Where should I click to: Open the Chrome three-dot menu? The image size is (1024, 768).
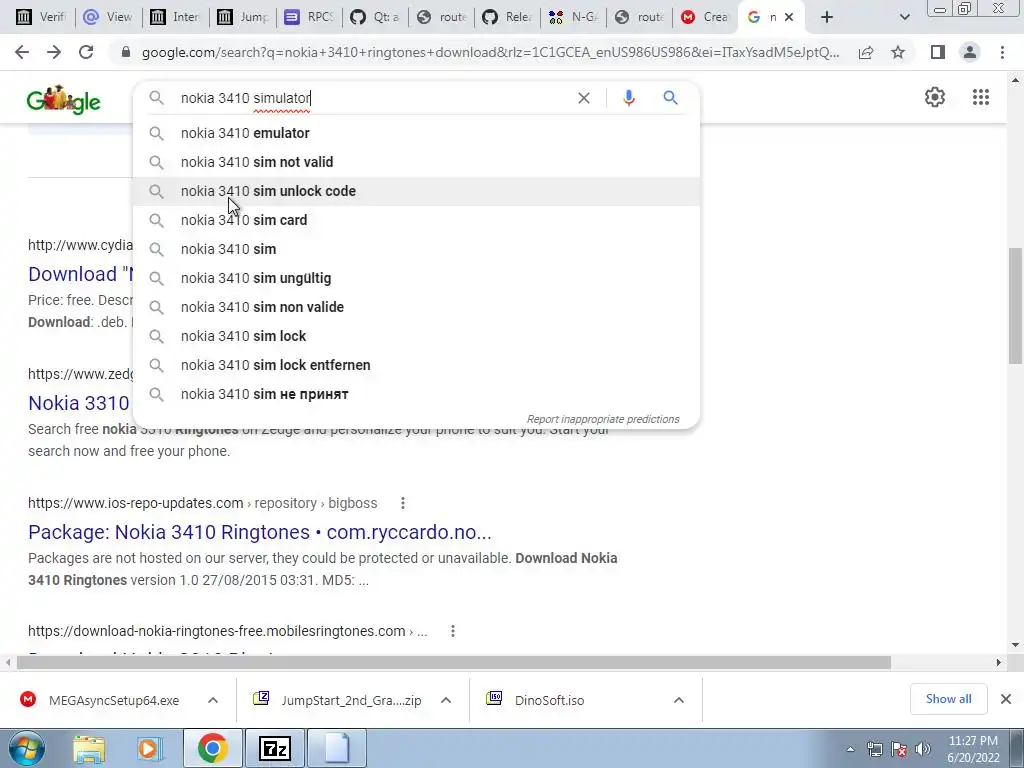point(1002,52)
